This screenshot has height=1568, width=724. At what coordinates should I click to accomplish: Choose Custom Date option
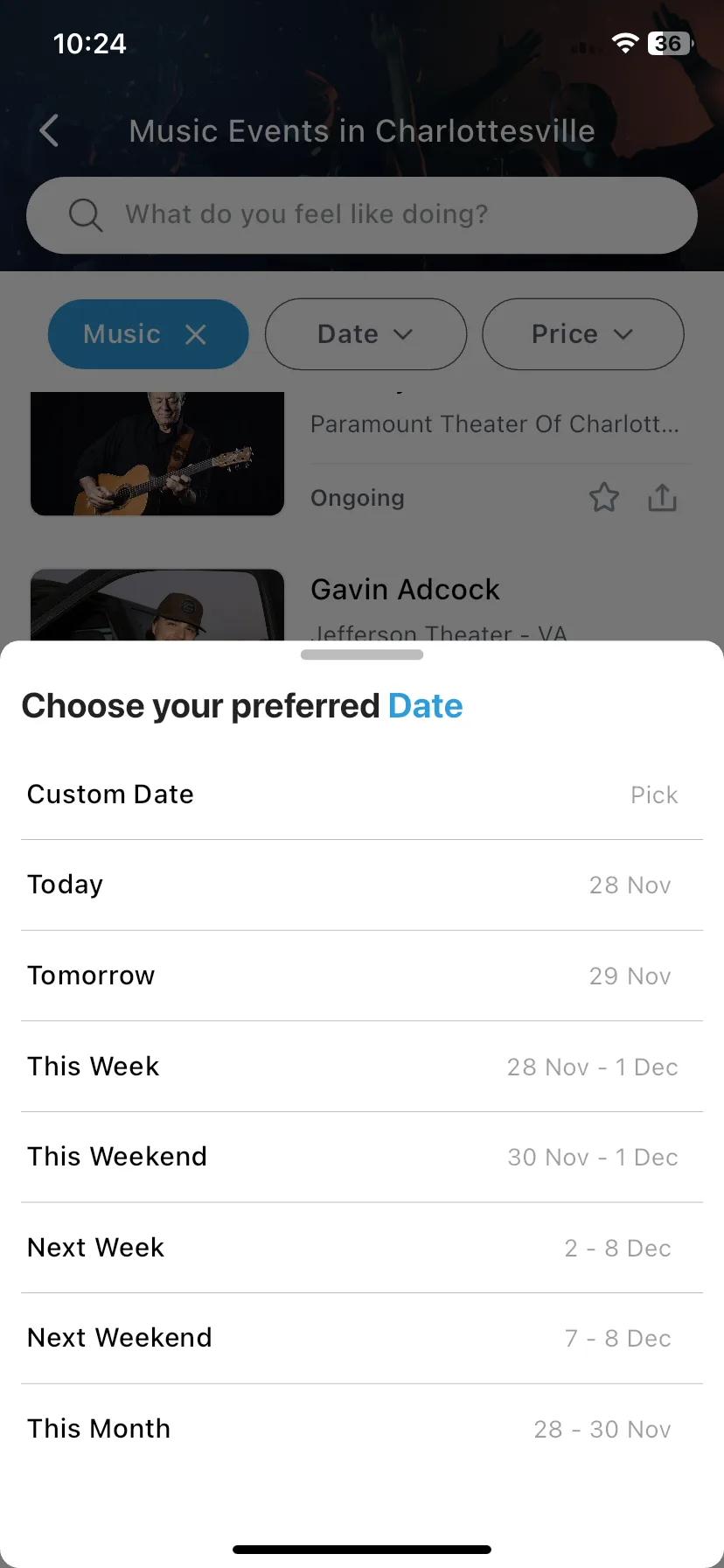point(362,794)
